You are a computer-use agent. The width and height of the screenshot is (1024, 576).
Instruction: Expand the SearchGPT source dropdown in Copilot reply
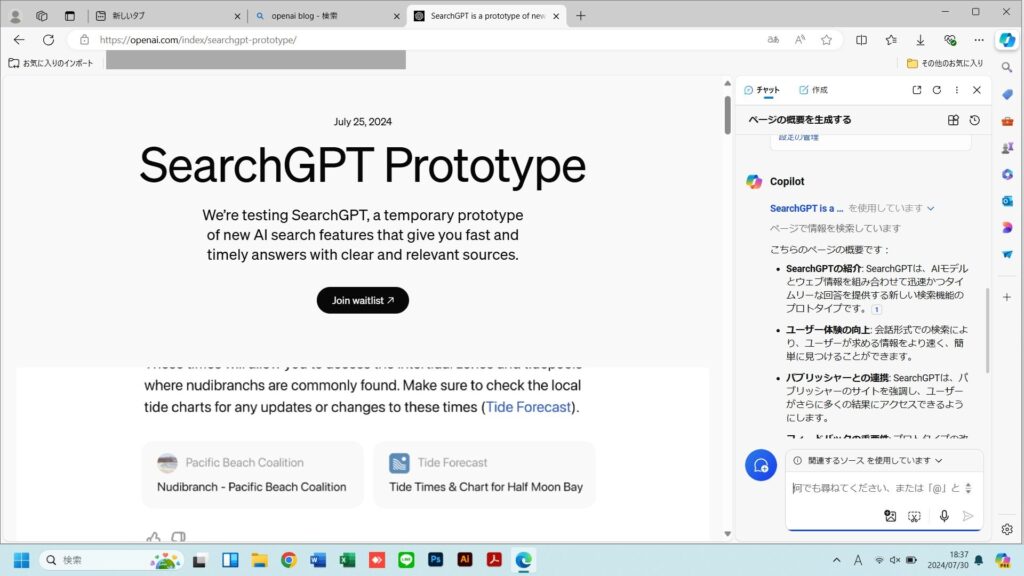pyautogui.click(x=930, y=208)
